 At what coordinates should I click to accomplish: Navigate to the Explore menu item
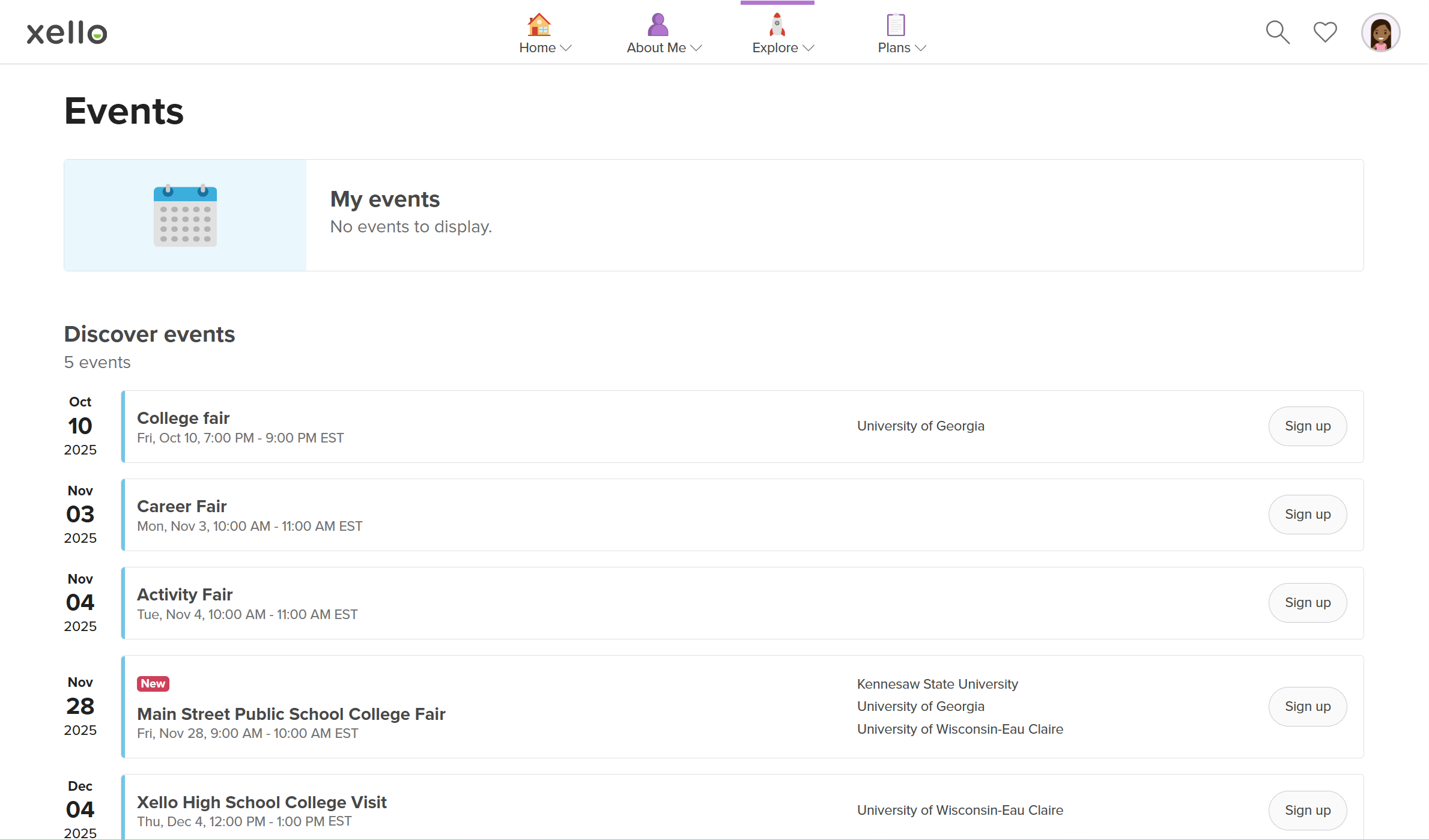coord(777,47)
